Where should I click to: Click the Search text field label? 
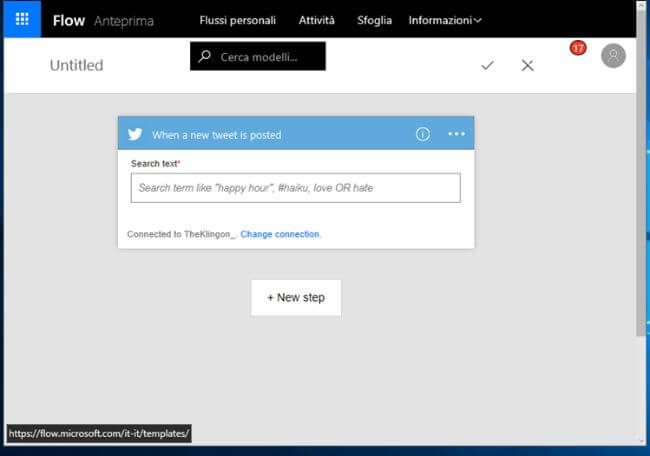click(155, 163)
